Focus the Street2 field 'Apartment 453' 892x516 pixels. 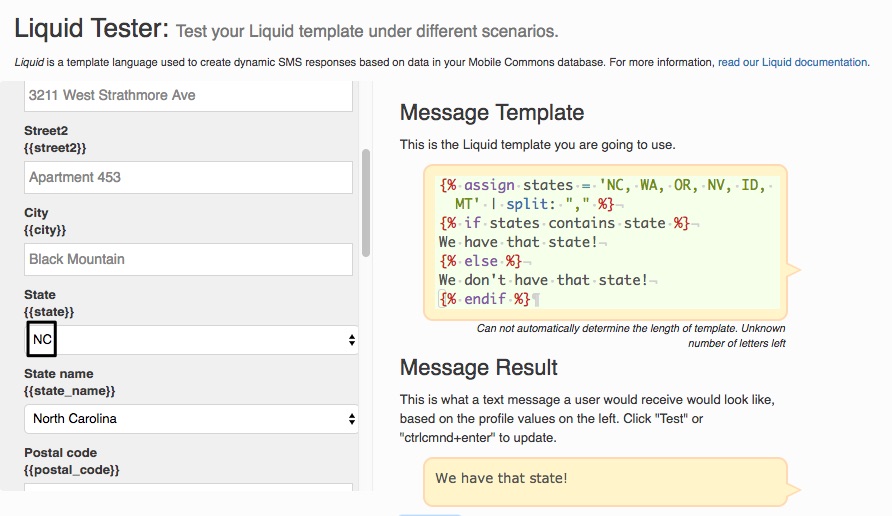(x=188, y=177)
